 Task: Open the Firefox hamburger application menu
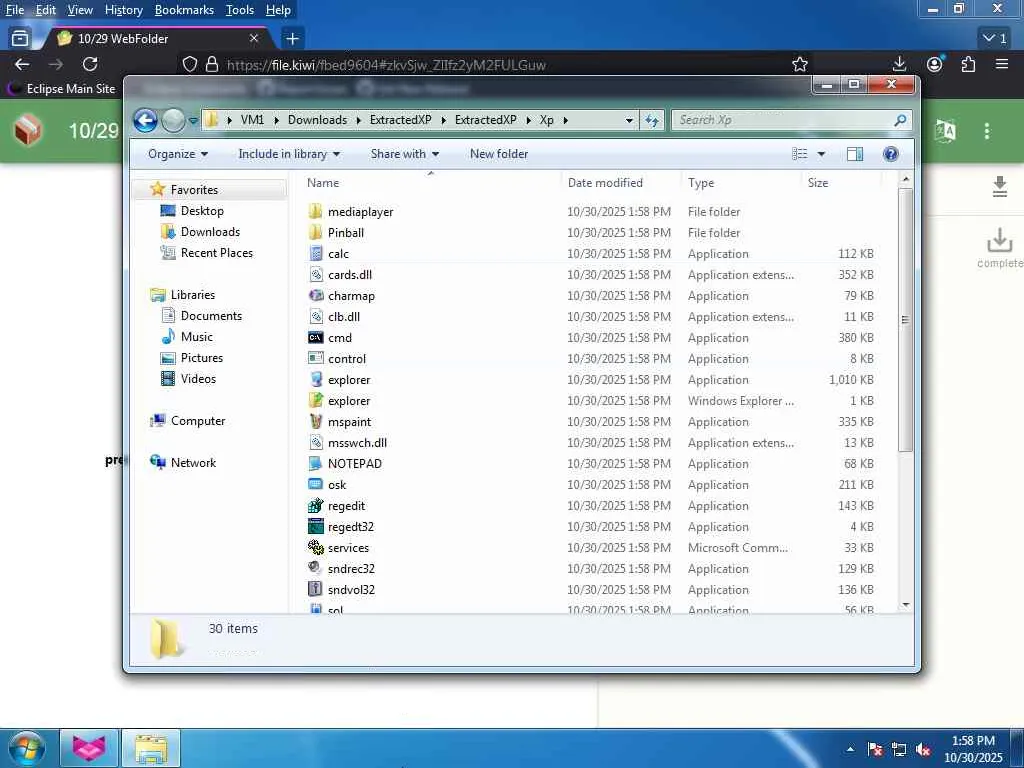pyautogui.click(x=1002, y=64)
